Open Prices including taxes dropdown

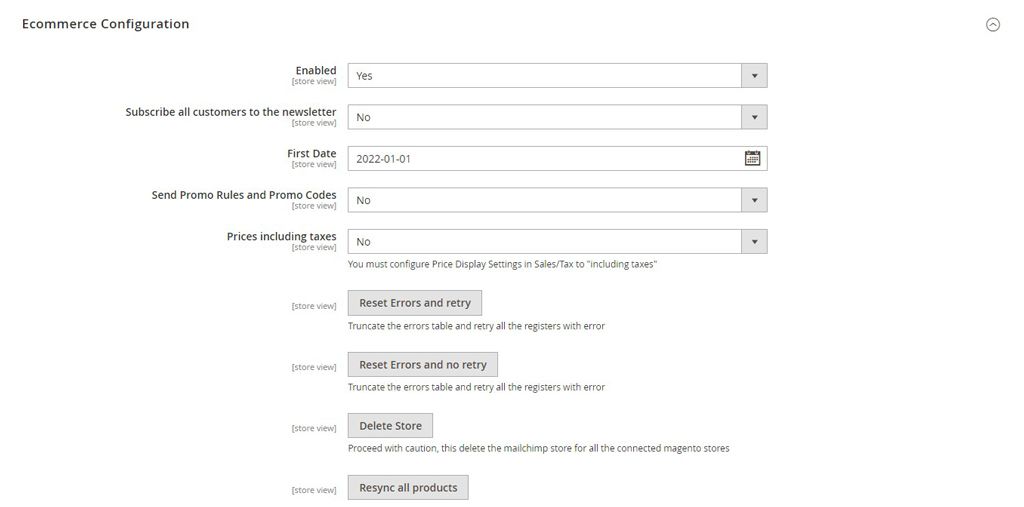558,242
